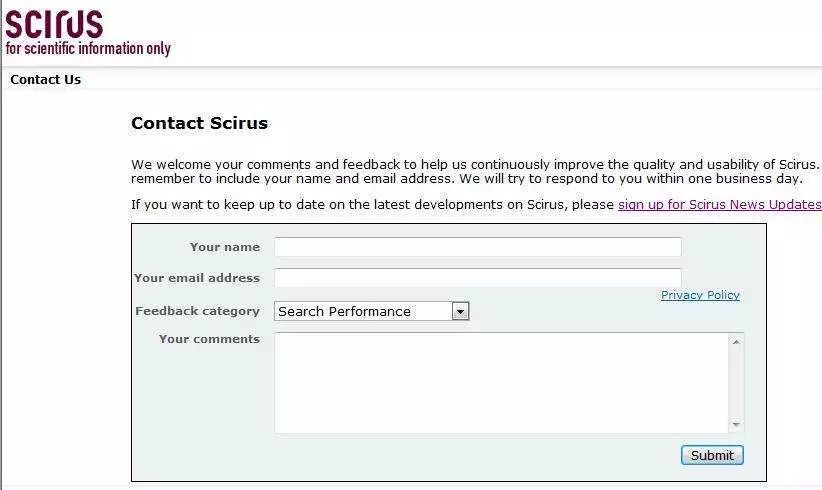Click the Feedback category dropdown arrow
822x490 pixels.
[x=460, y=312]
